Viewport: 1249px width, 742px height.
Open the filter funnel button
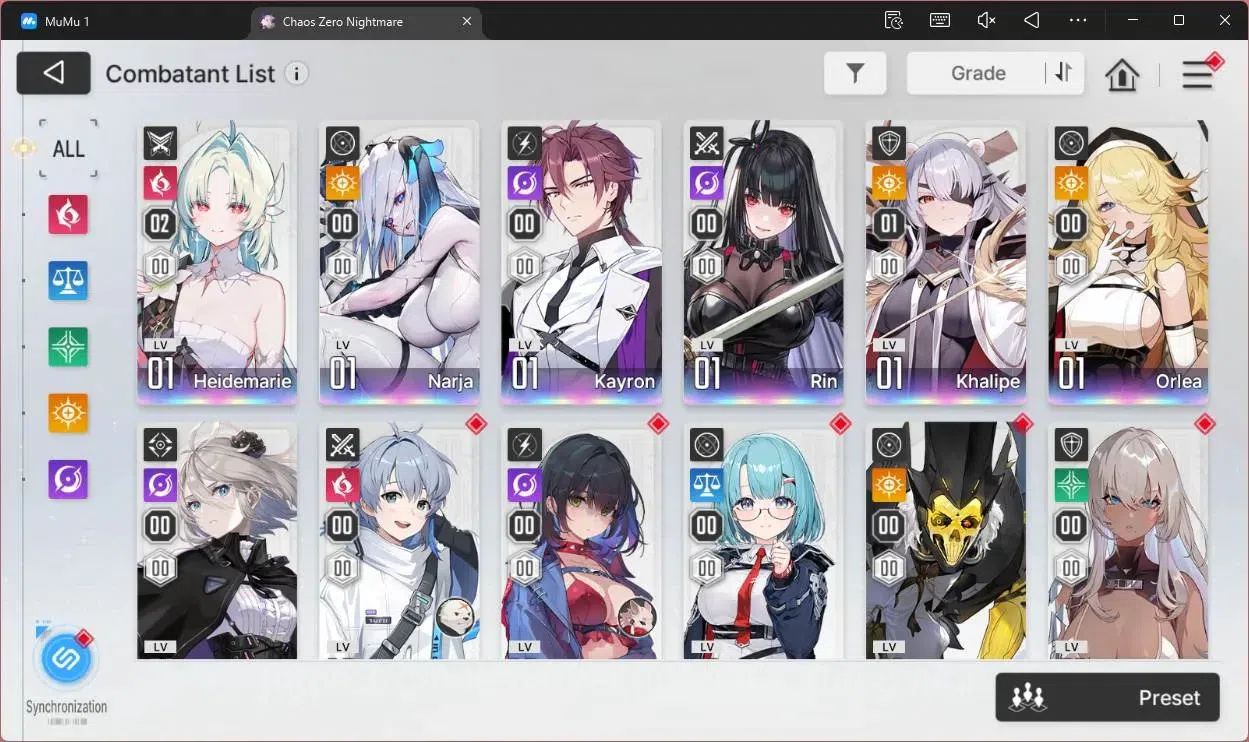pyautogui.click(x=855, y=73)
